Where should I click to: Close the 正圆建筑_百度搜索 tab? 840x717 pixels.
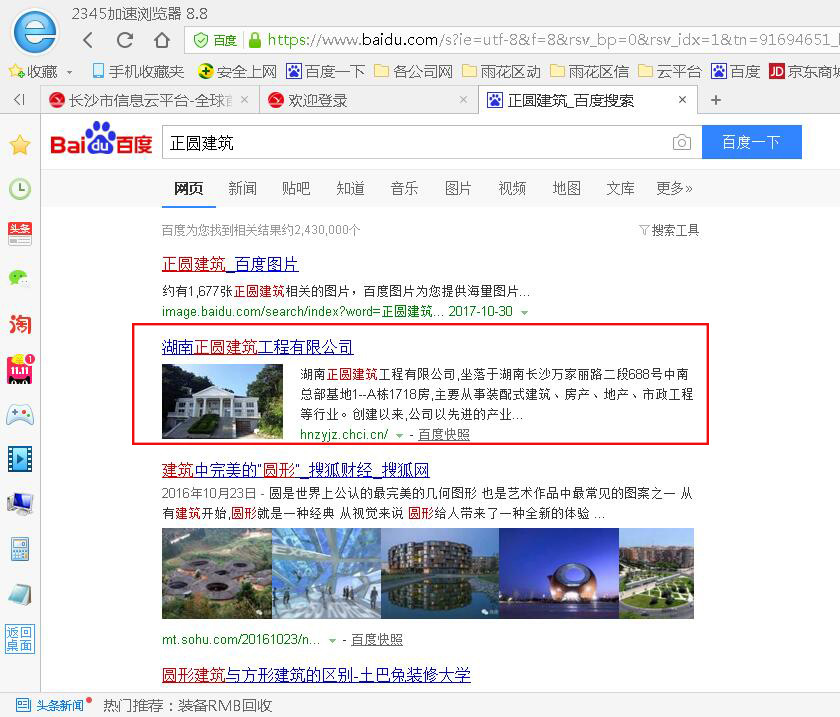click(682, 100)
